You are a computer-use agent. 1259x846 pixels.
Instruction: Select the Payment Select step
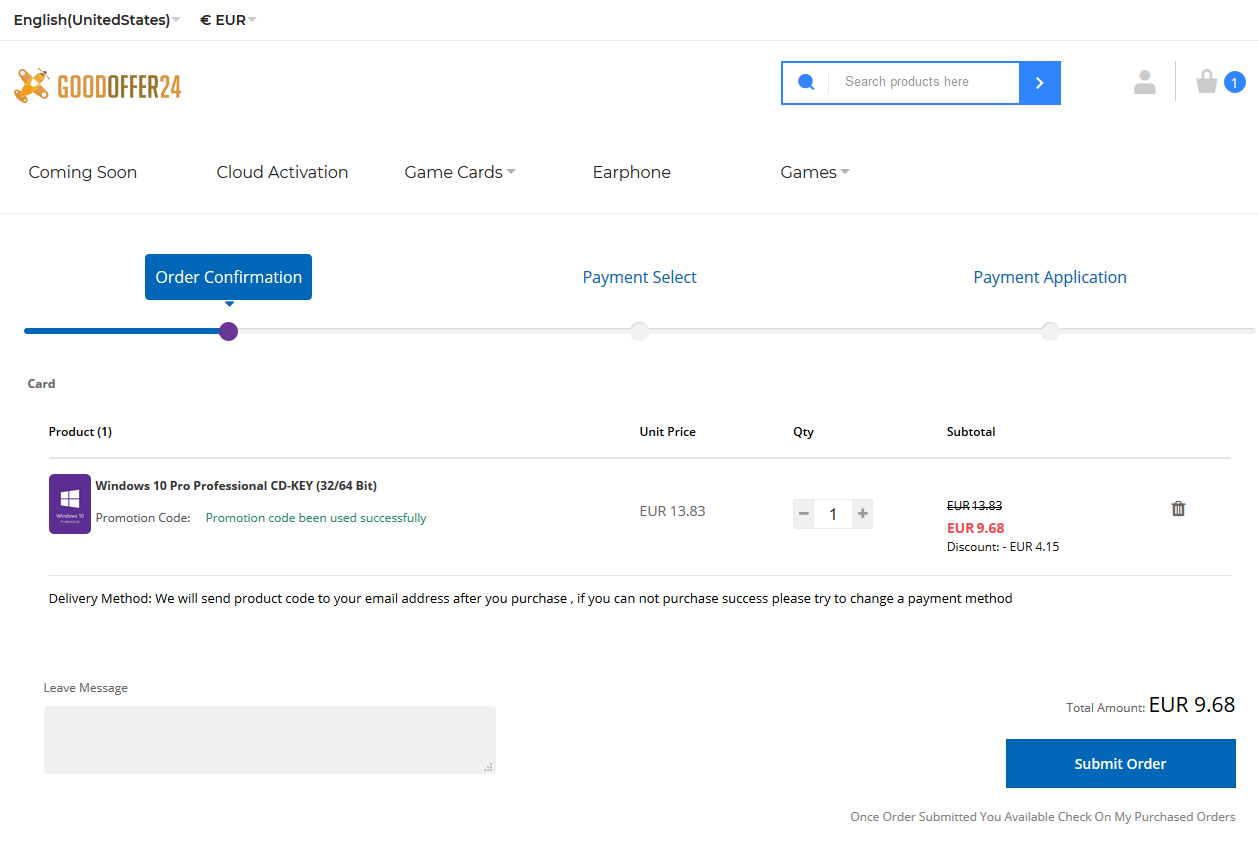pyautogui.click(x=640, y=277)
